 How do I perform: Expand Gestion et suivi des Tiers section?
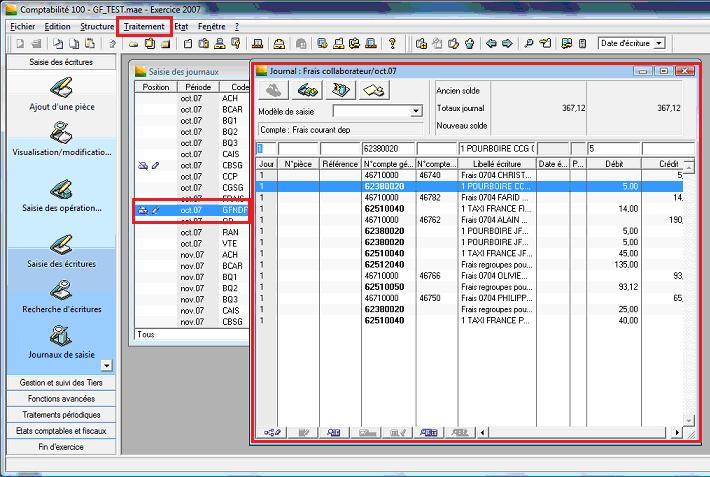(x=60, y=383)
